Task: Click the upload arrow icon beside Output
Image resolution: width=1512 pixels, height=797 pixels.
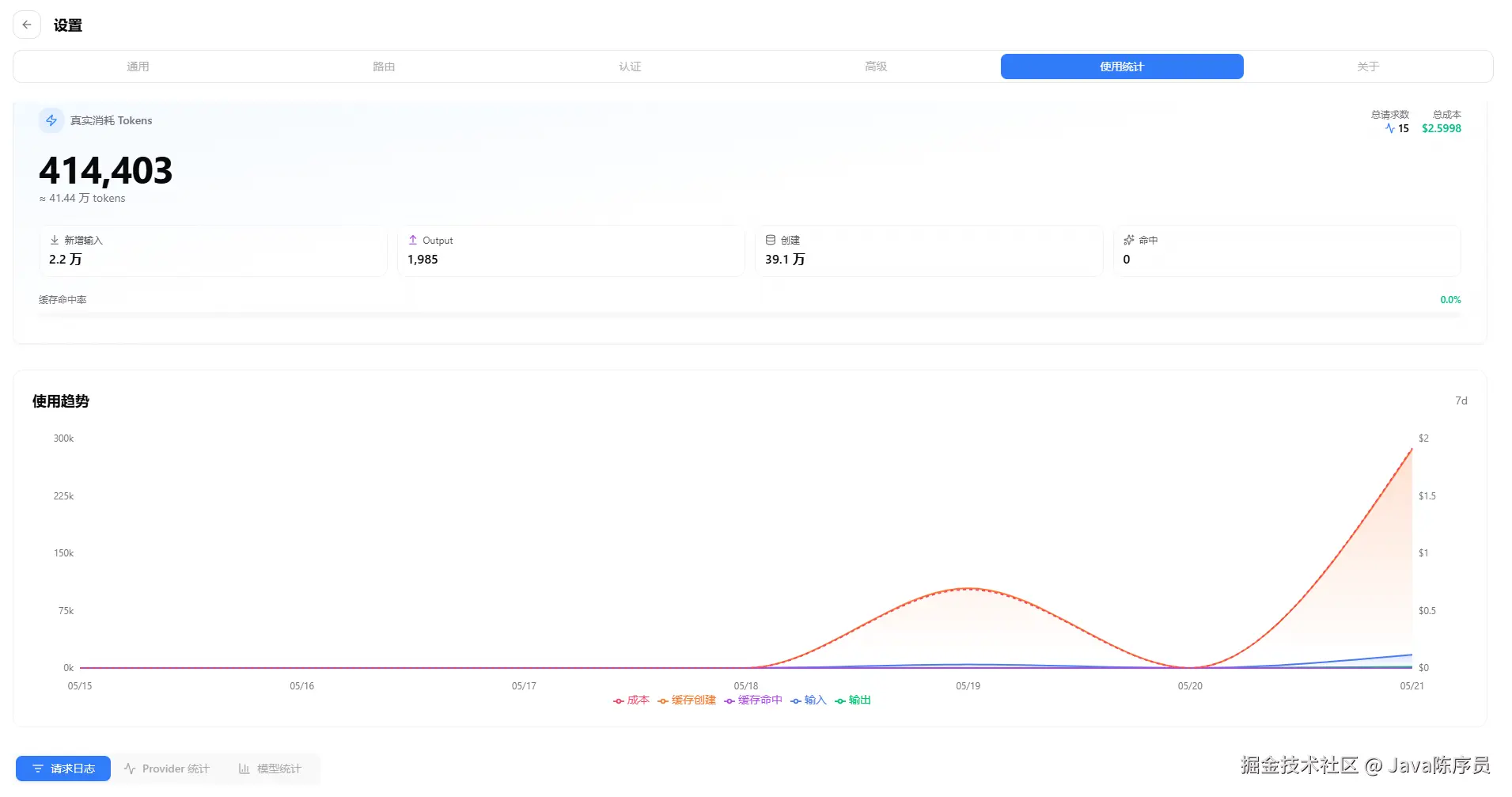Action: pyautogui.click(x=412, y=240)
